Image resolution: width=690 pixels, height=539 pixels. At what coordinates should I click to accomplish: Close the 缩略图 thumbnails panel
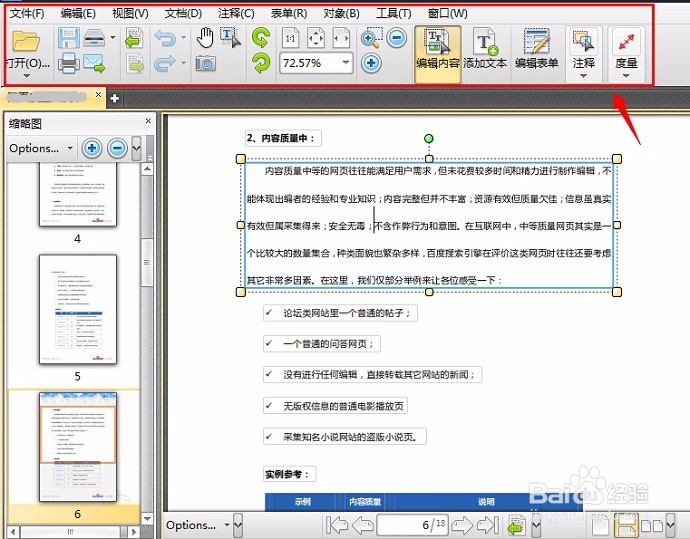point(148,121)
